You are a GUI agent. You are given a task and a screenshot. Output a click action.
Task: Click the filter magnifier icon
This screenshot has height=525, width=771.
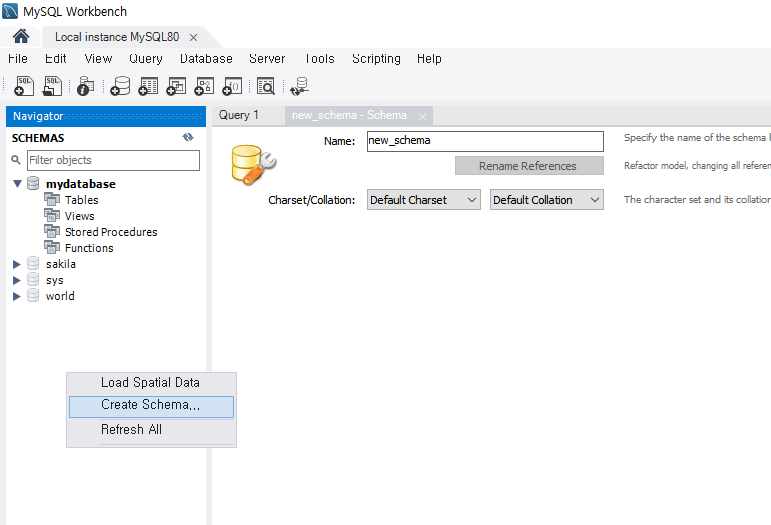click(x=16, y=160)
